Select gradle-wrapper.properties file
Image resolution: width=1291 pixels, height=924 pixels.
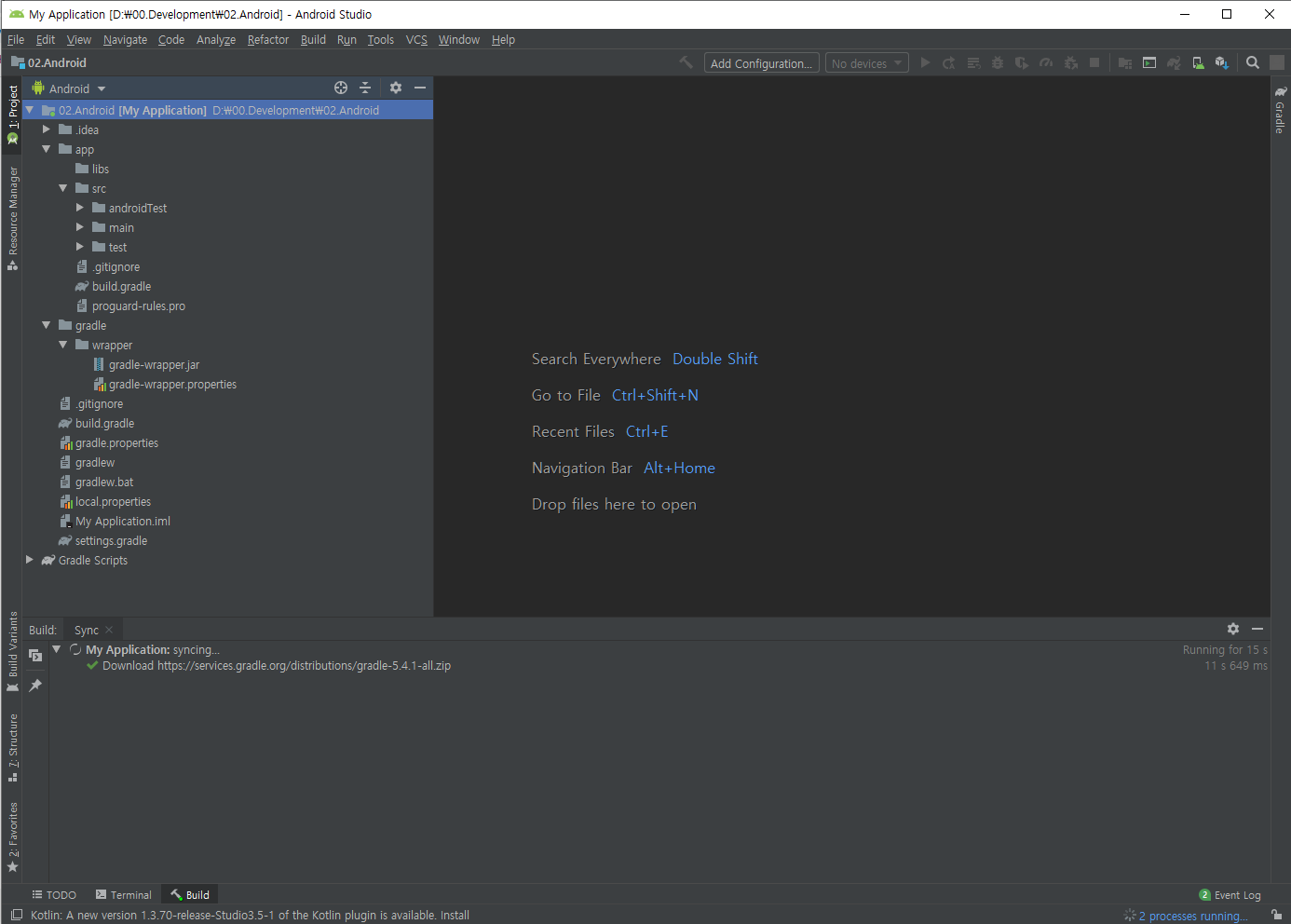click(x=172, y=384)
